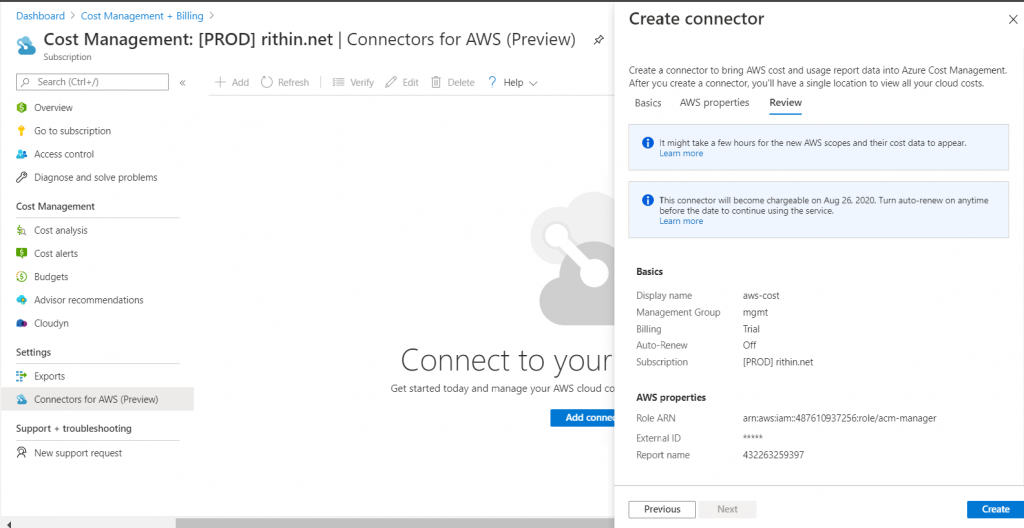Select Budgets in Cost Management section
Viewport: 1024px width, 528px height.
(51, 277)
